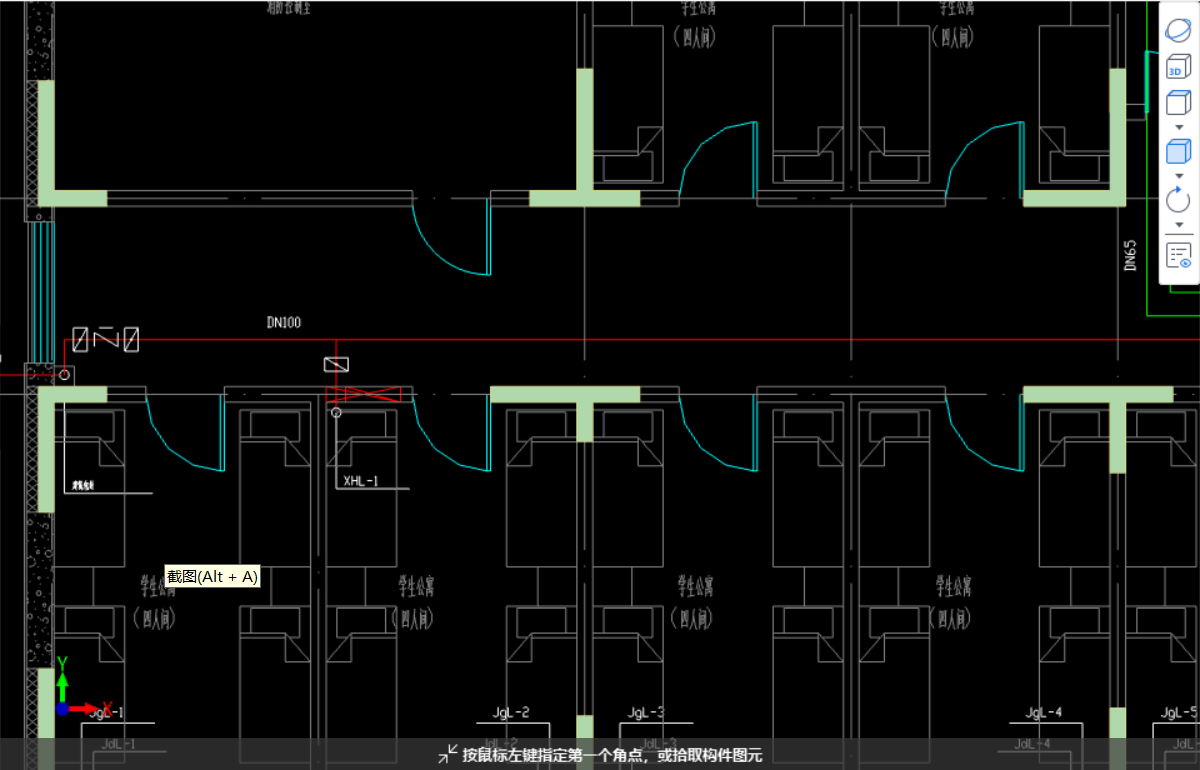Click the wireframe view cube icon
This screenshot has height=770, width=1200.
tap(1178, 103)
